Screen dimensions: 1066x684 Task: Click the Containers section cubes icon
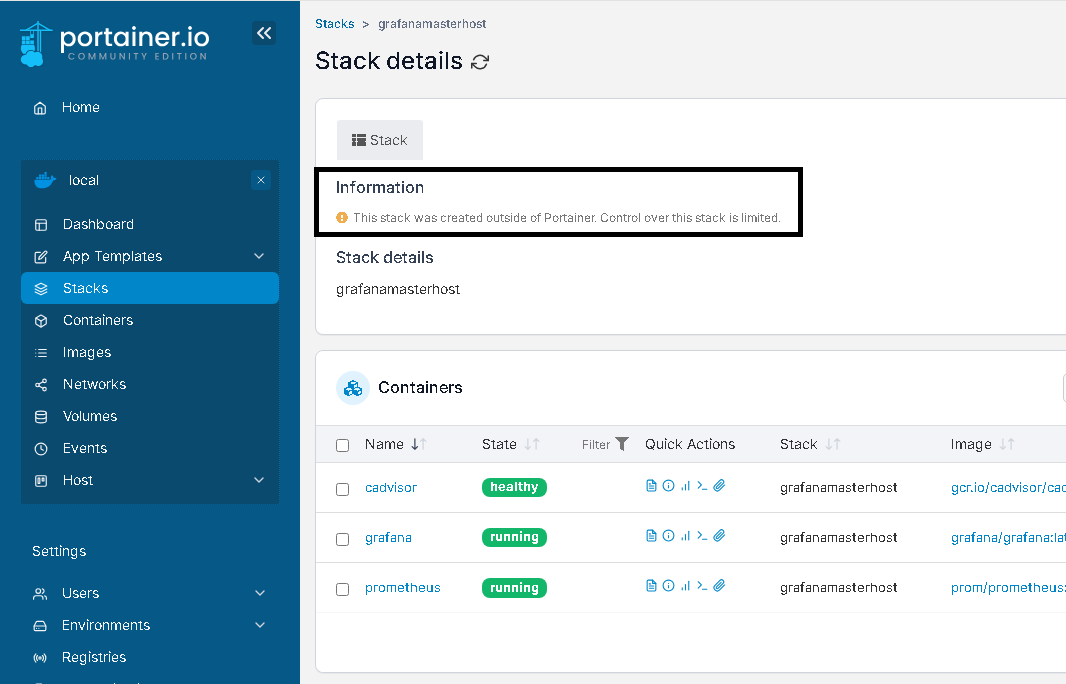[353, 388]
